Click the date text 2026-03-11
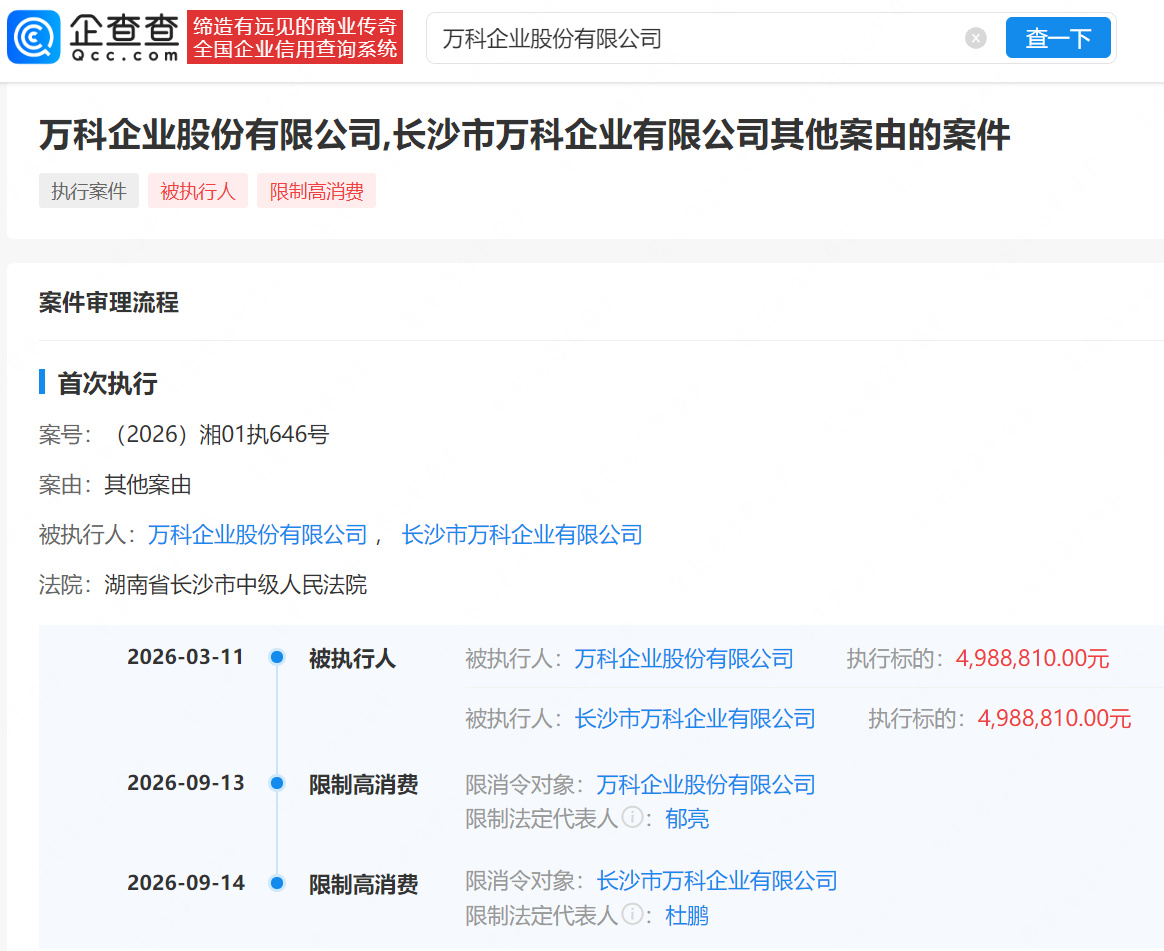 pyautogui.click(x=186, y=657)
